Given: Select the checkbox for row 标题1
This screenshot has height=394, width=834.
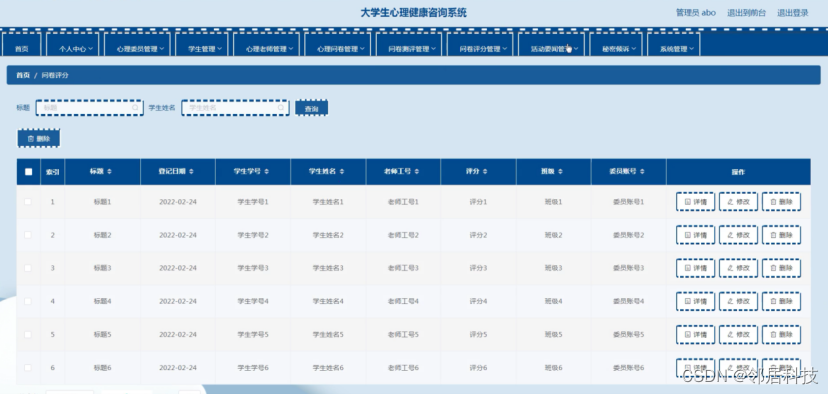Looking at the screenshot, I should click(x=28, y=202).
